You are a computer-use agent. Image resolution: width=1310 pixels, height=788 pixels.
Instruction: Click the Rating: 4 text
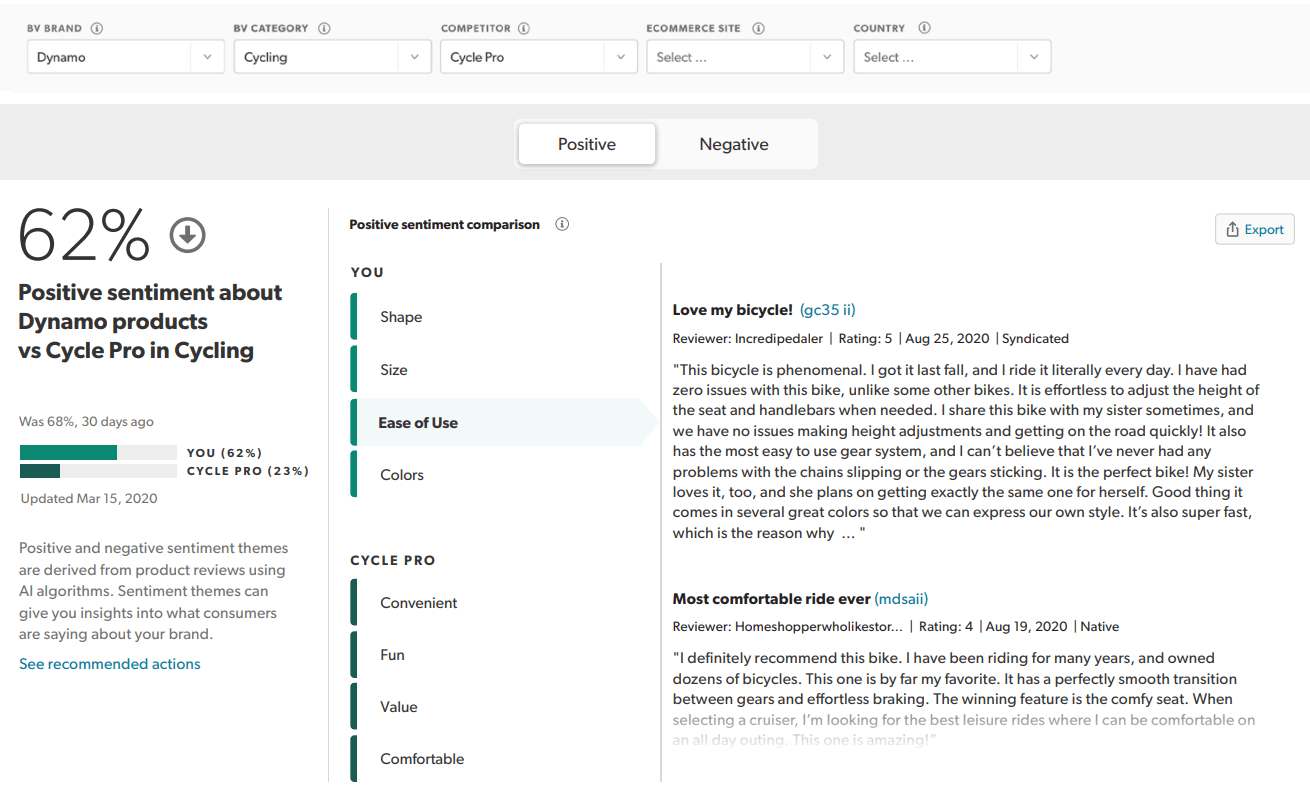click(945, 627)
